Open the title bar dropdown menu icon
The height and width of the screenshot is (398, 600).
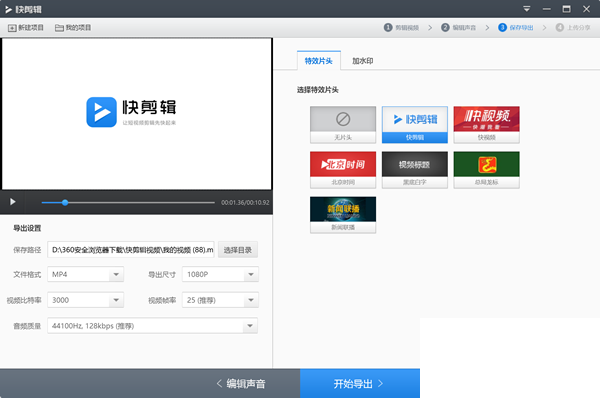click(x=527, y=9)
